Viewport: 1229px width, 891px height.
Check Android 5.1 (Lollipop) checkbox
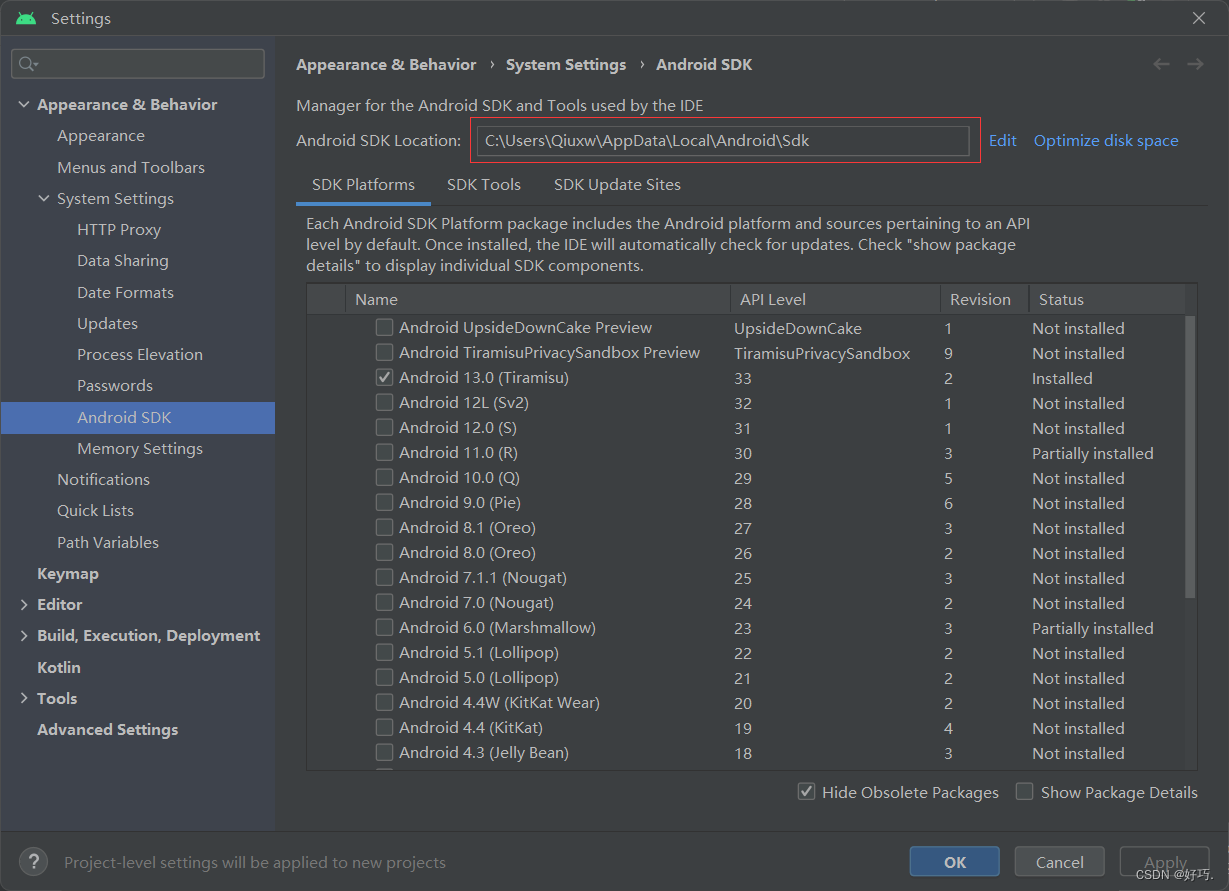pyautogui.click(x=384, y=652)
